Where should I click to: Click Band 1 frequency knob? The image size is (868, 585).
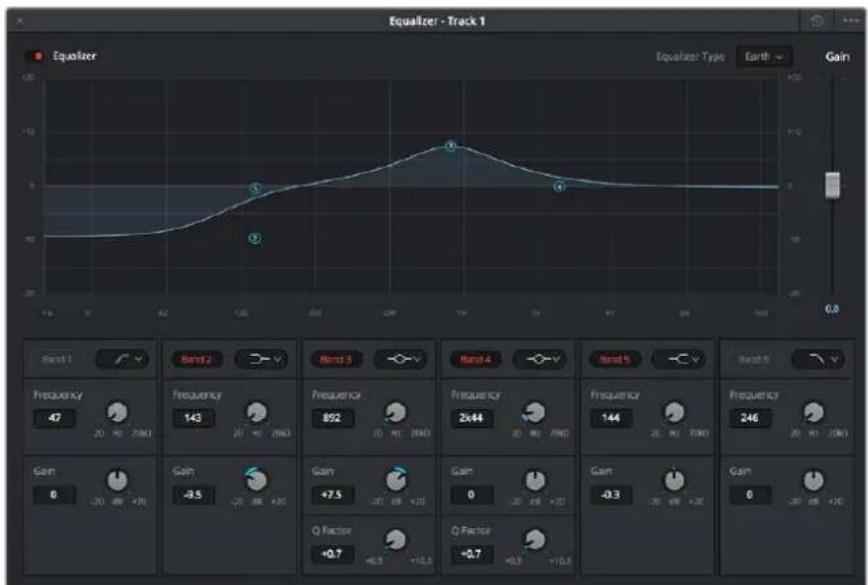click(117, 412)
